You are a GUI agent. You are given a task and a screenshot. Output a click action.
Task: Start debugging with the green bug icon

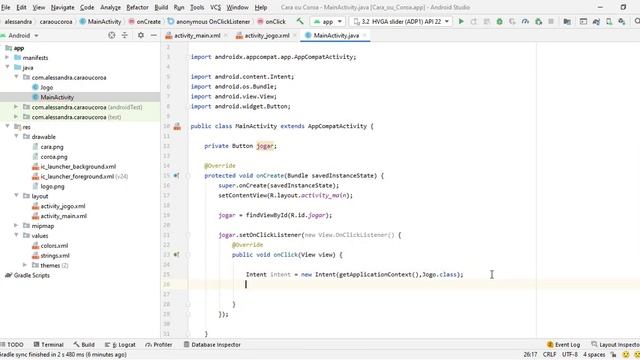coord(499,21)
